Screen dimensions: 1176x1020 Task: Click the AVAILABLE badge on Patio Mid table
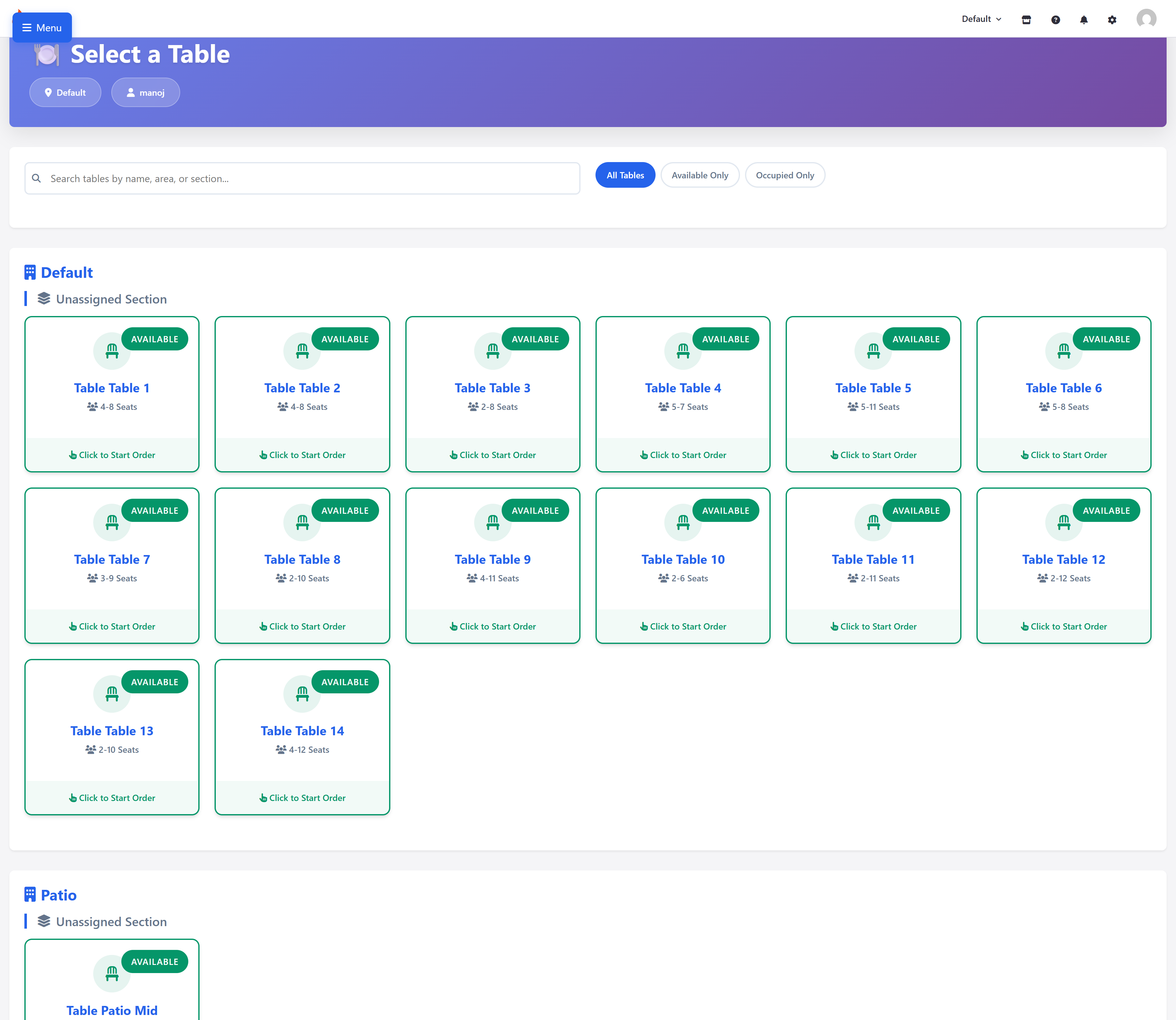155,961
